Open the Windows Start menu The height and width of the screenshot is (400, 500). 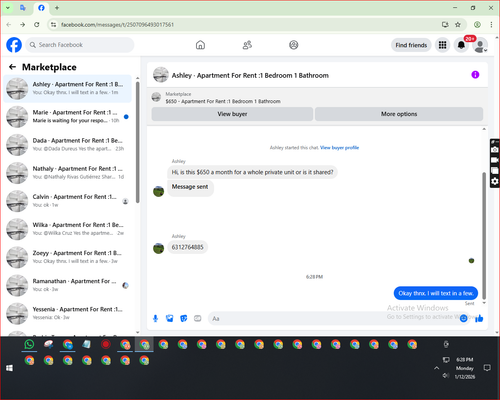[9, 368]
